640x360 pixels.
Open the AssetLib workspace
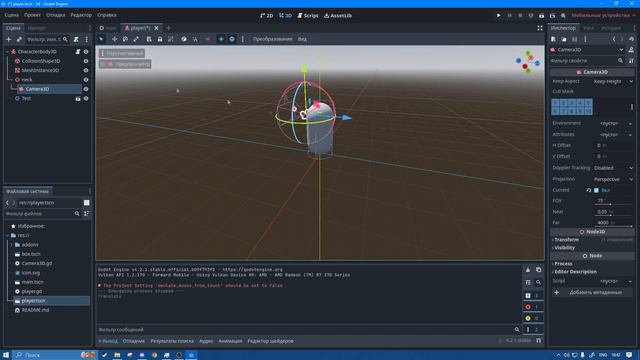[x=338, y=16]
